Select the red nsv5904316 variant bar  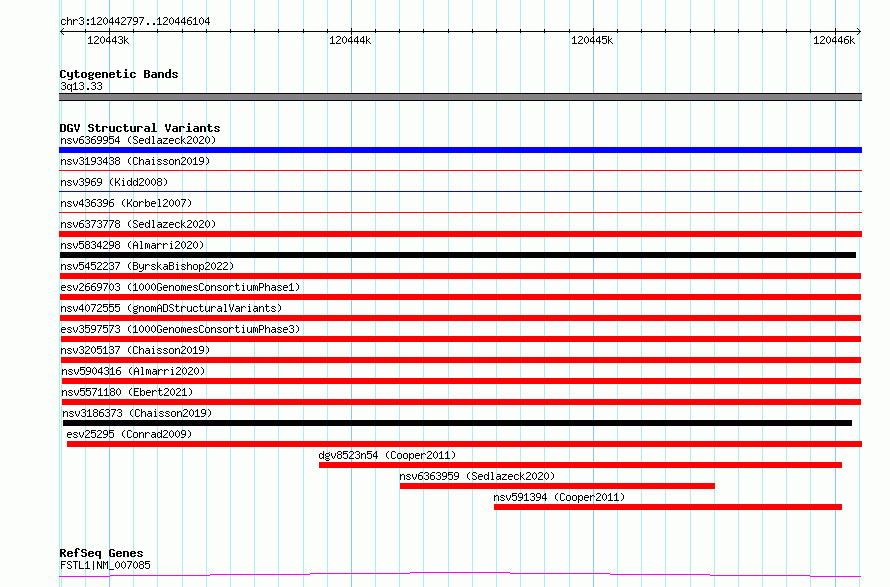pos(461,381)
